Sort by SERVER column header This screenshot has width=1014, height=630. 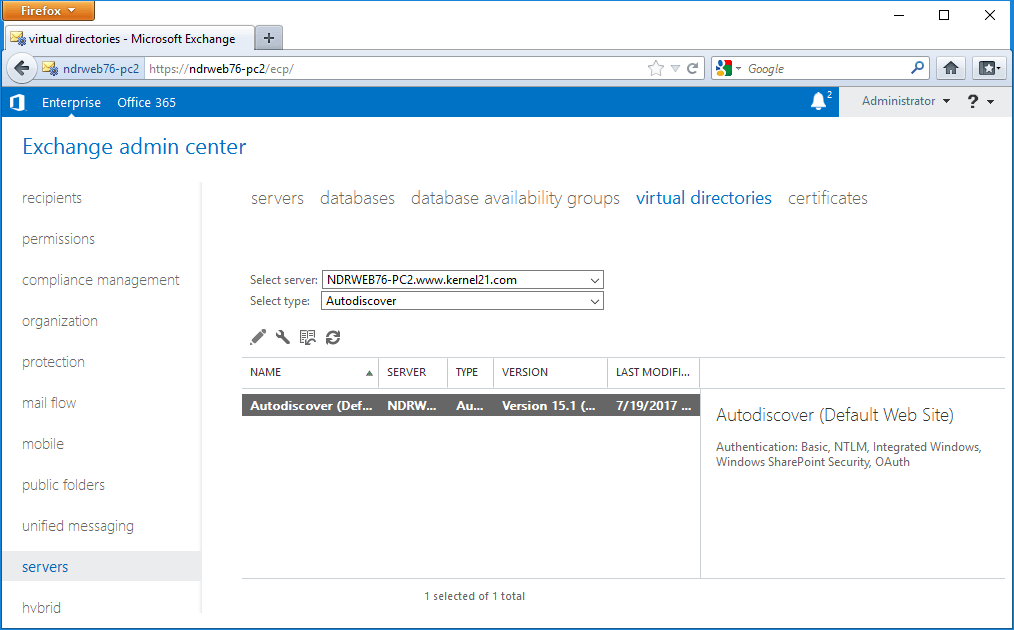click(413, 372)
